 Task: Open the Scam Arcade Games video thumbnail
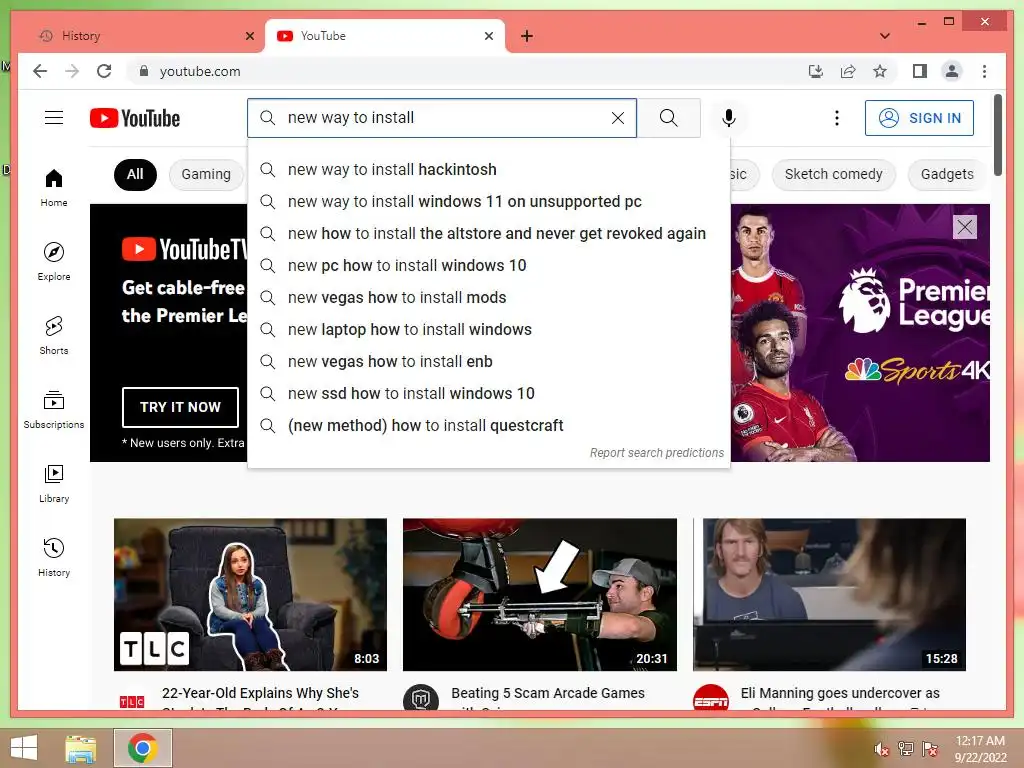click(539, 594)
